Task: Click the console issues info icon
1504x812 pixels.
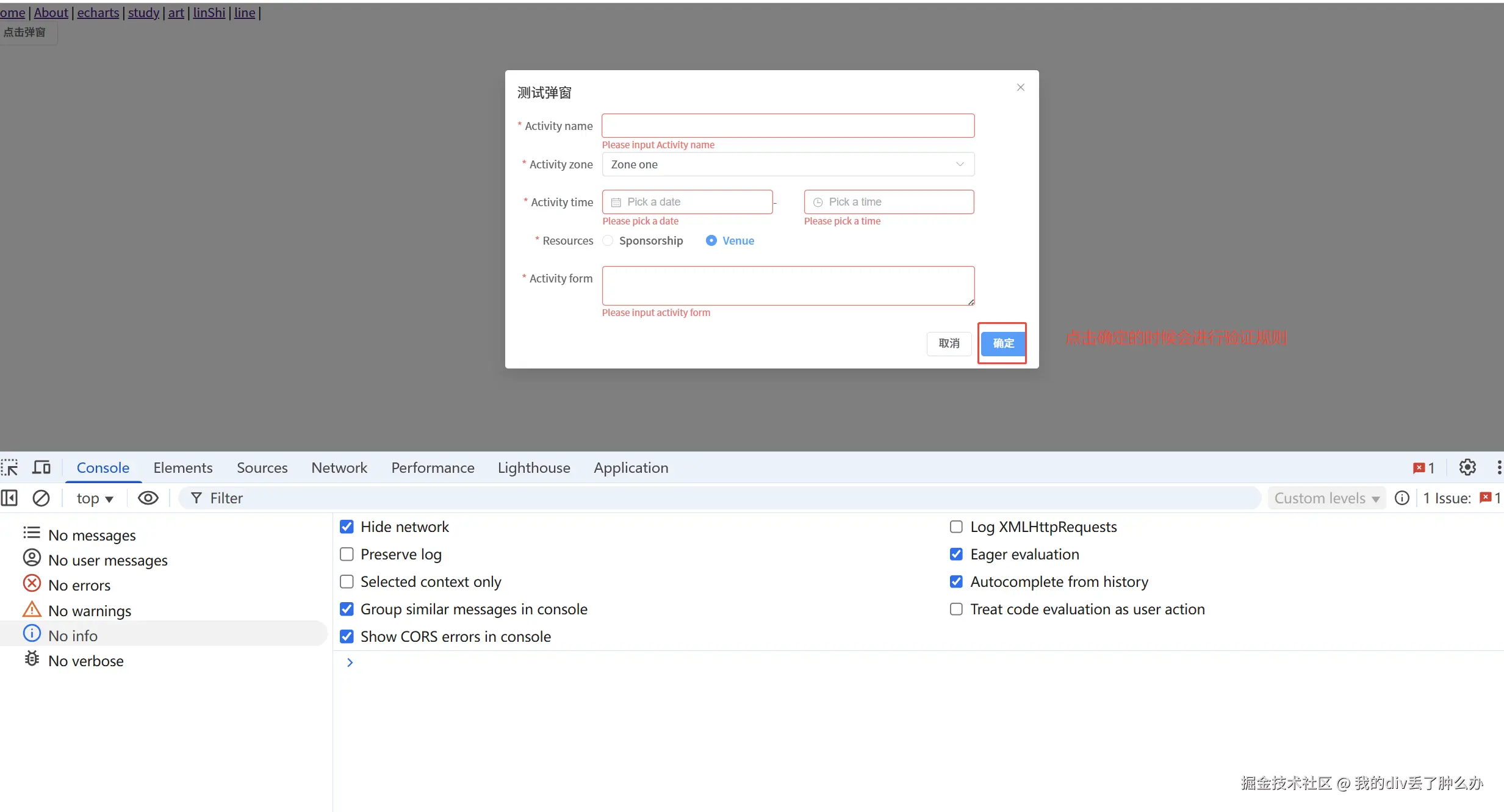Action: (1402, 498)
